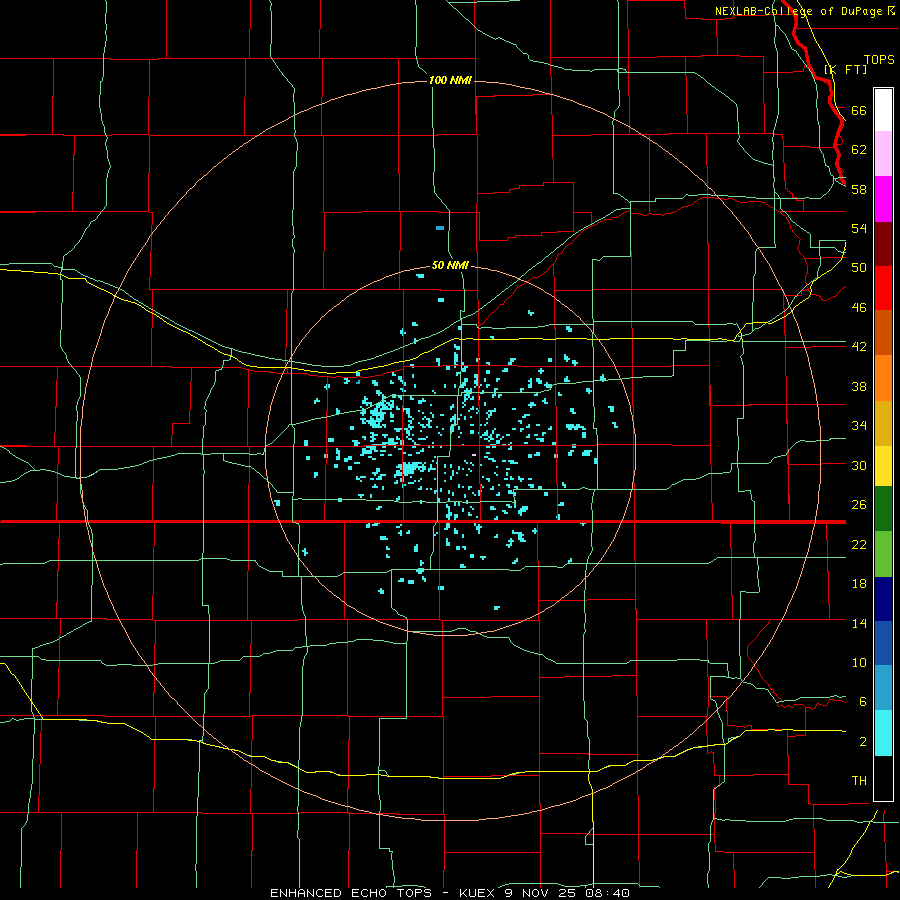Click the 08:40 timestamp

click(x=608, y=893)
